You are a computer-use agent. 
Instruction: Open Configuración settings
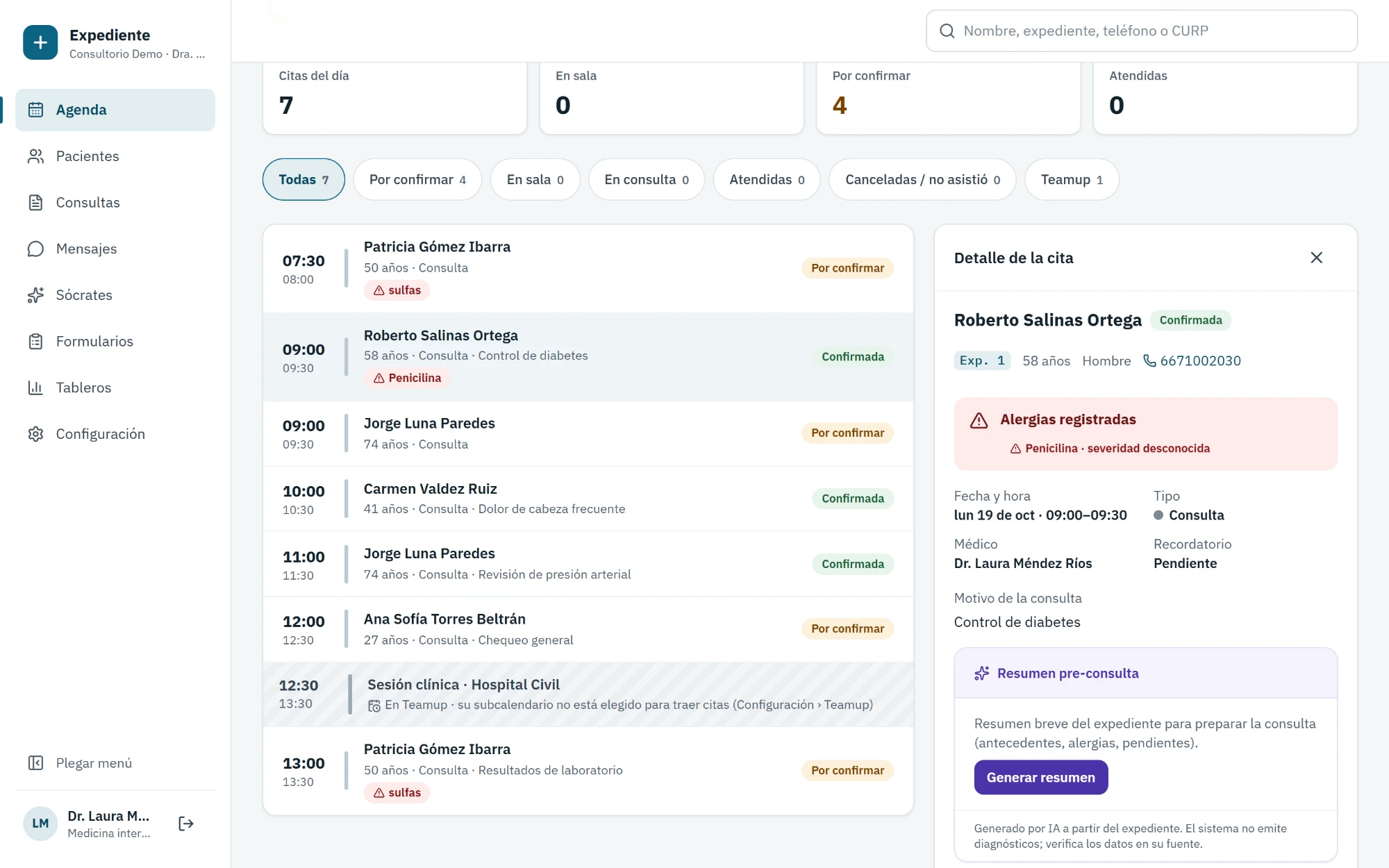coord(115,434)
